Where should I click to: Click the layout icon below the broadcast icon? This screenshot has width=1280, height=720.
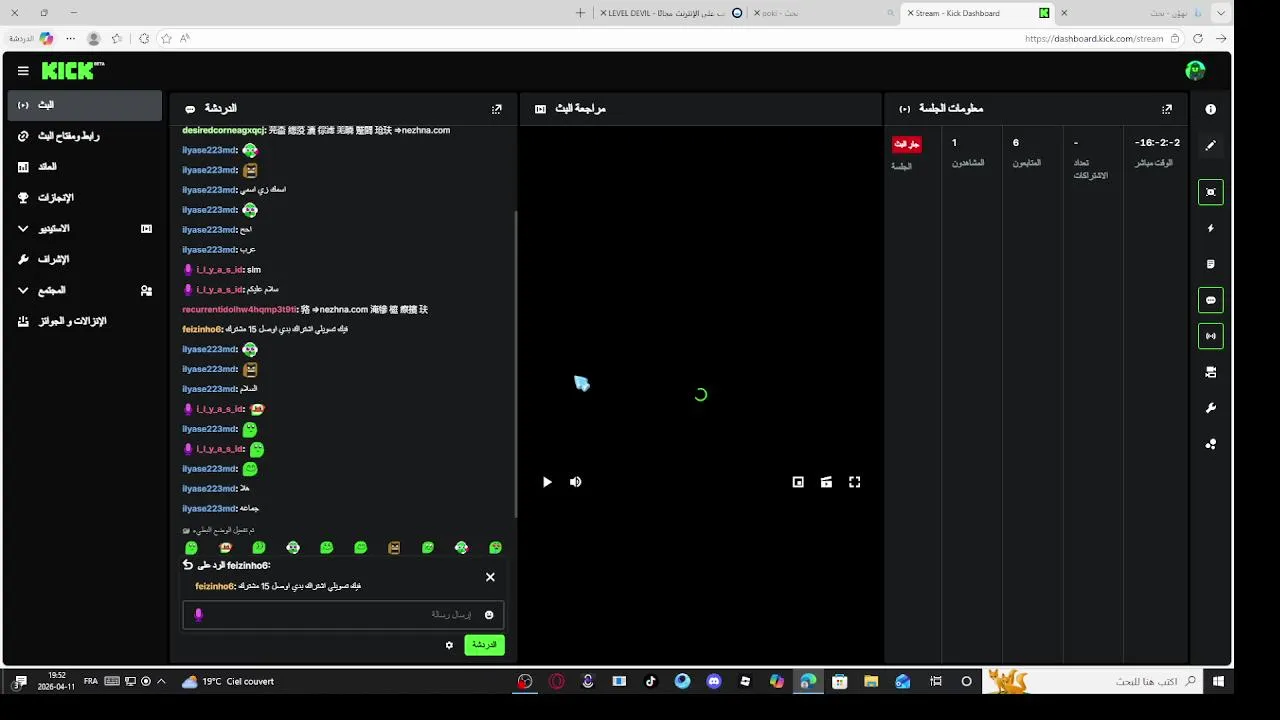tap(1211, 372)
